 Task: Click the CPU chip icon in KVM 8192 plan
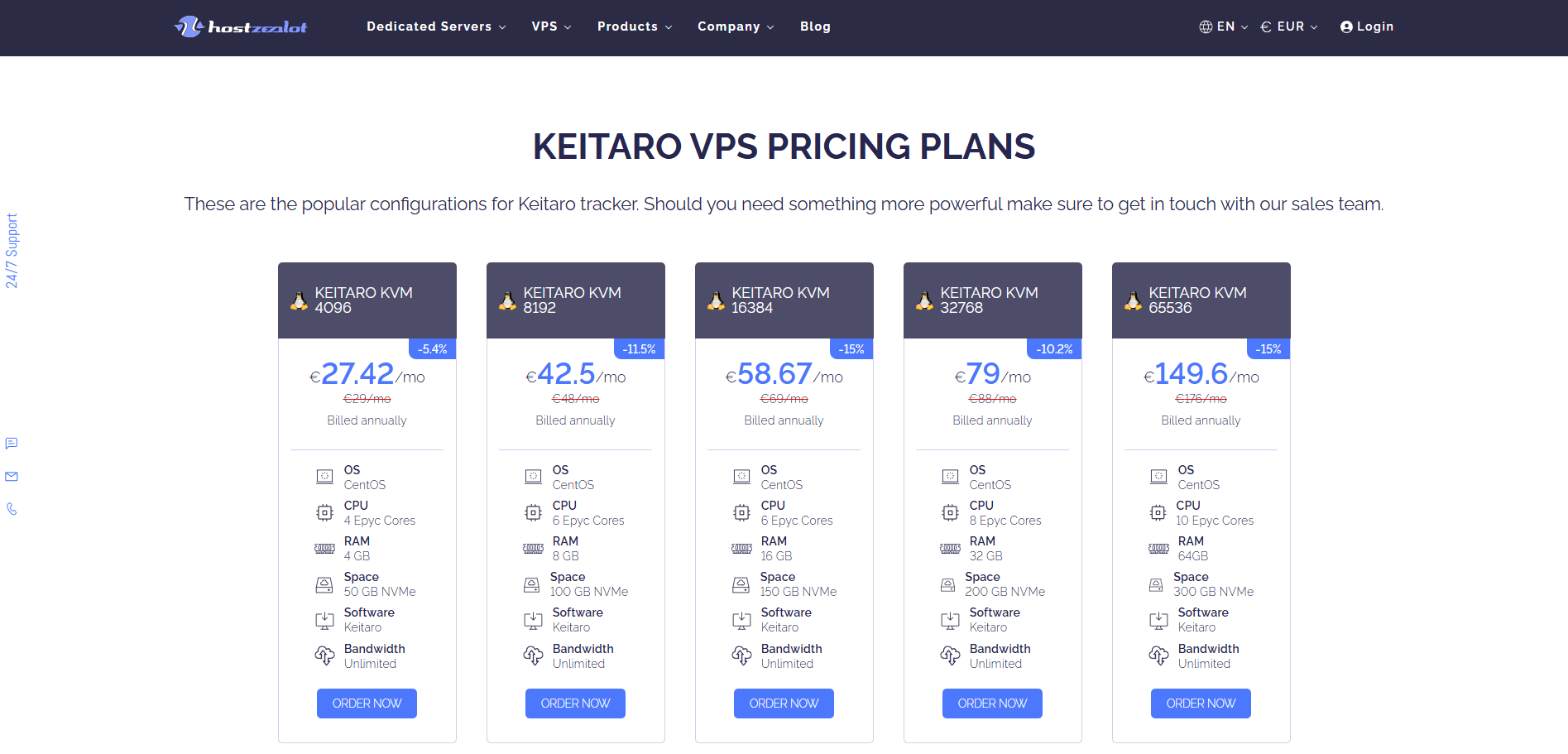533,513
